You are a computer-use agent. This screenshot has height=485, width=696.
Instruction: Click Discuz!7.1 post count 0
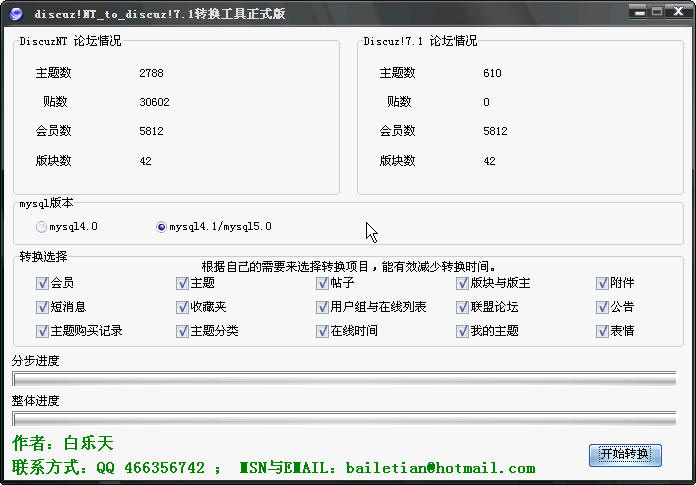coord(486,102)
